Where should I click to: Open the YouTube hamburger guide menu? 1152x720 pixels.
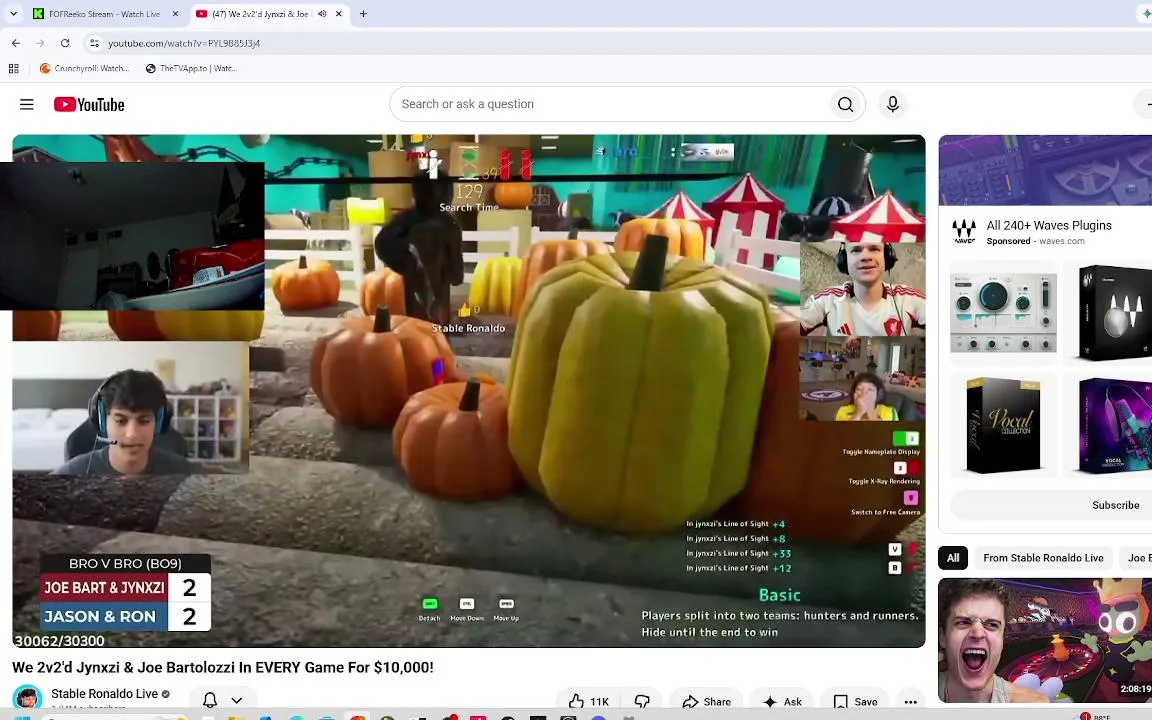point(26,104)
